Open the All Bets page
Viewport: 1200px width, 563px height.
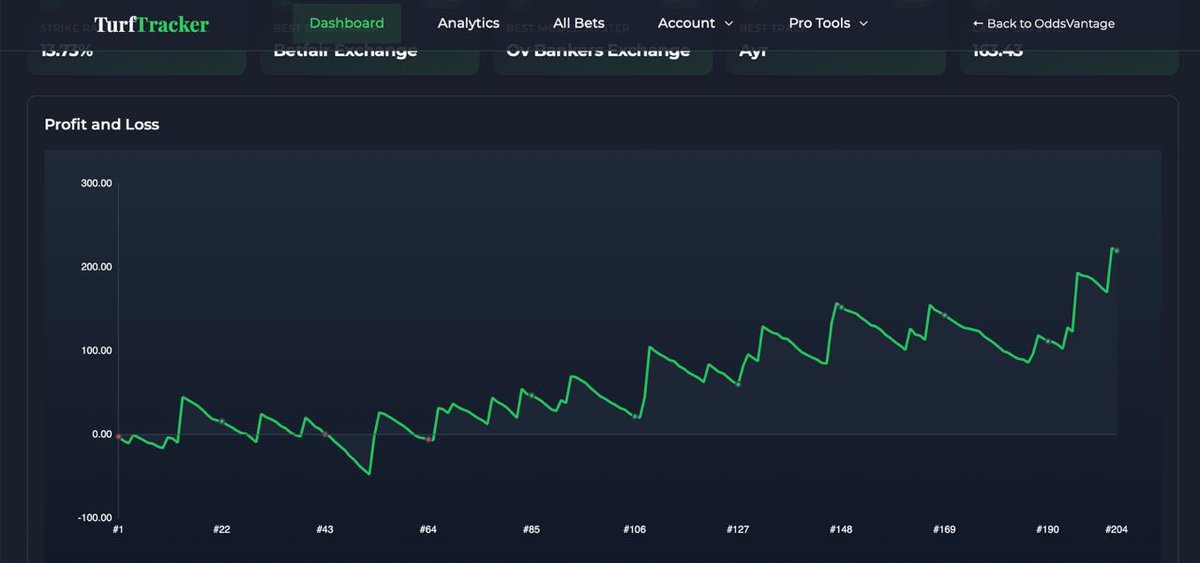click(x=579, y=23)
